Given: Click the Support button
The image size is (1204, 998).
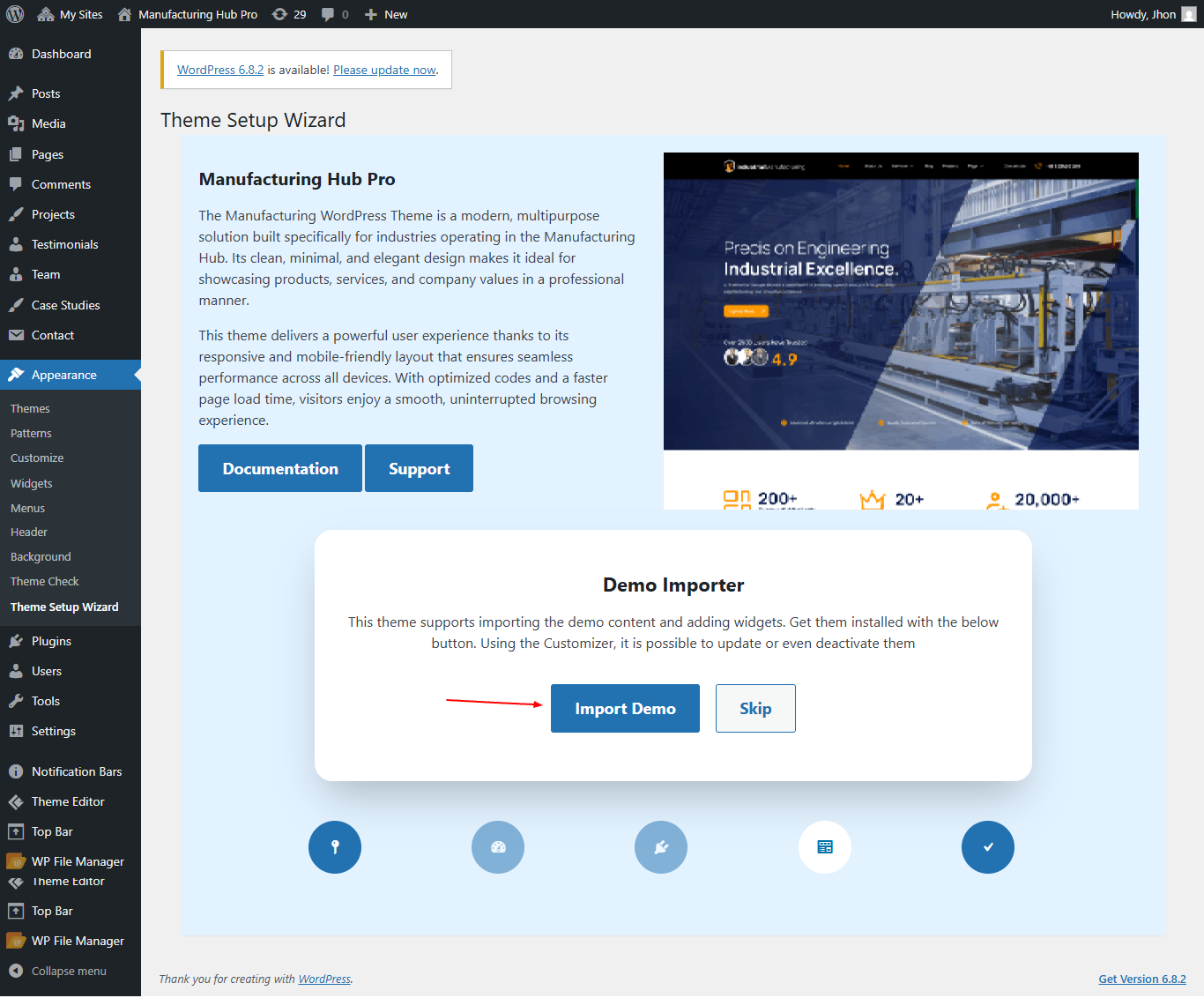Looking at the screenshot, I should tap(419, 468).
